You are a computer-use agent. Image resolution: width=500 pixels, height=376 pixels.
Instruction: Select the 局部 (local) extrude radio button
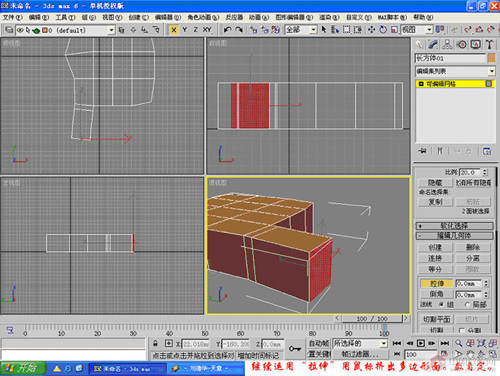point(467,304)
